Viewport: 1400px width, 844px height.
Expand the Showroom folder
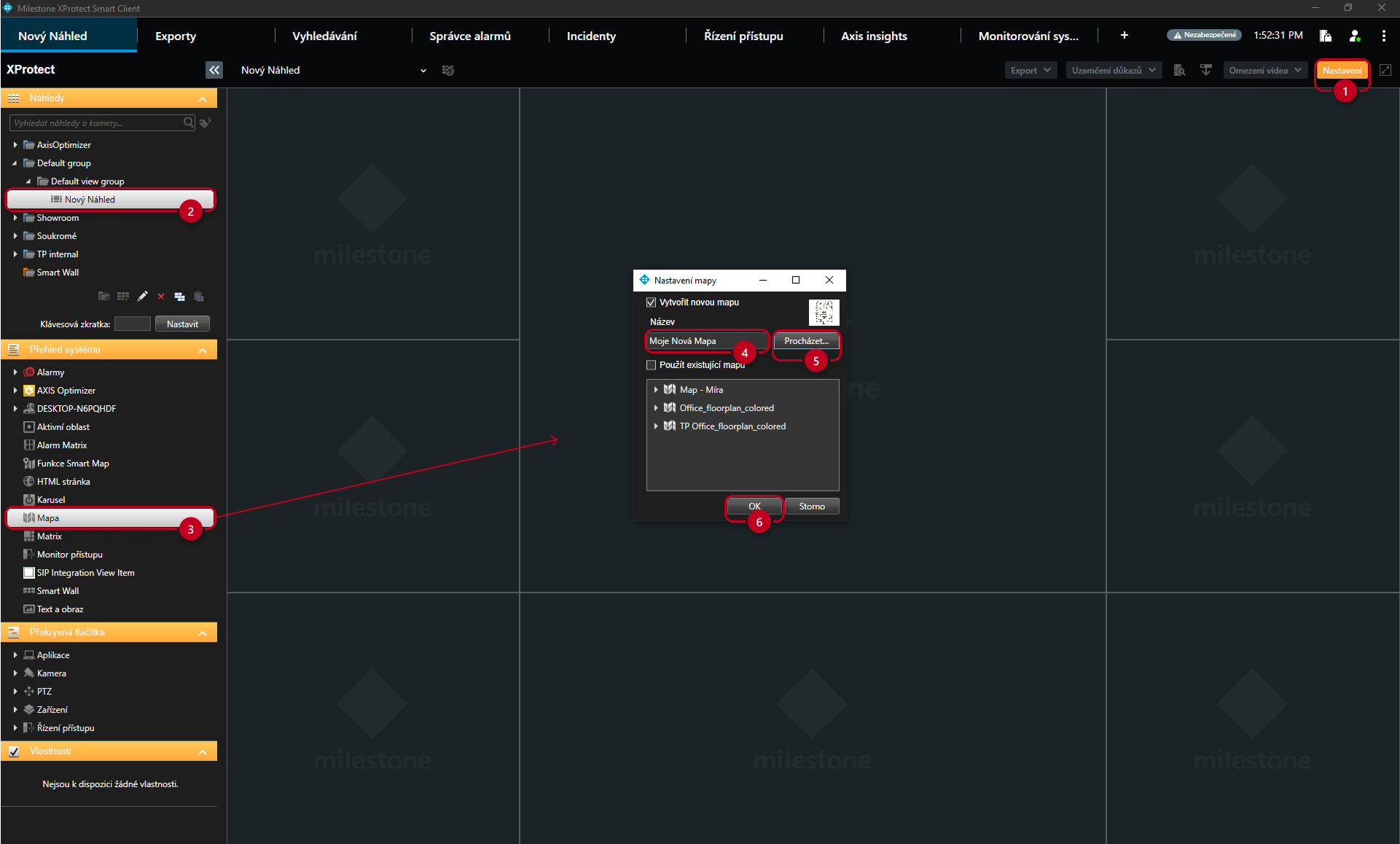point(15,218)
